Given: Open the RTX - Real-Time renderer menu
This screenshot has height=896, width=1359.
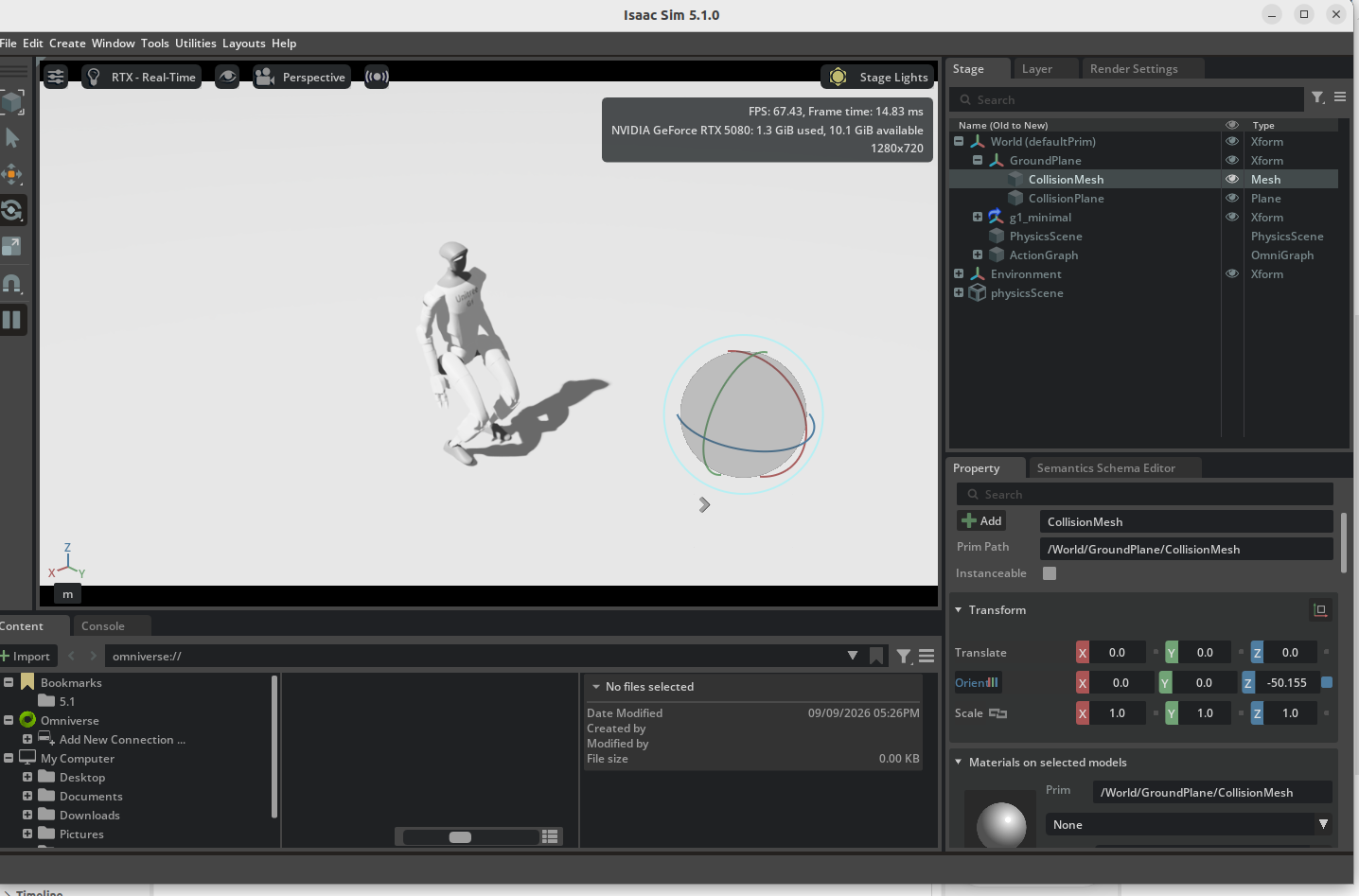Looking at the screenshot, I should tap(140, 77).
